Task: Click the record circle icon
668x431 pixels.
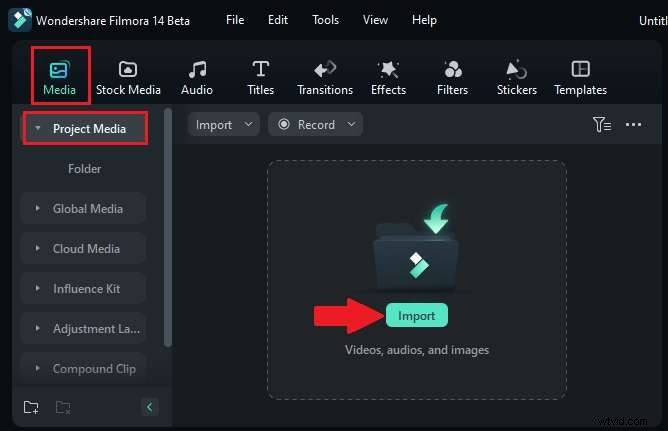Action: click(x=284, y=124)
